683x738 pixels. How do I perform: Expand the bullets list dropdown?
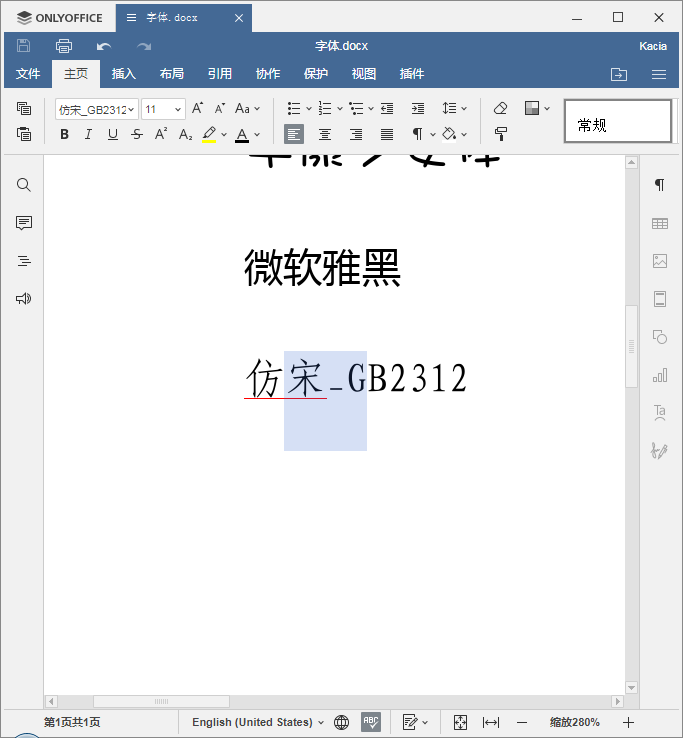click(x=309, y=109)
